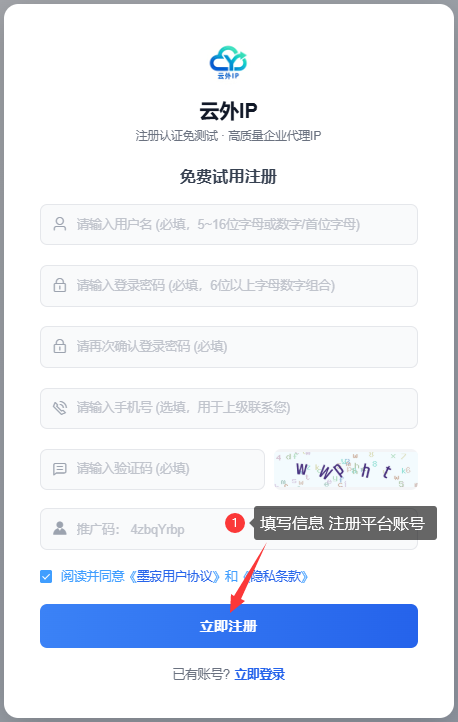Focus the username input field
Image resolution: width=458 pixels, height=722 pixels.
coord(229,224)
